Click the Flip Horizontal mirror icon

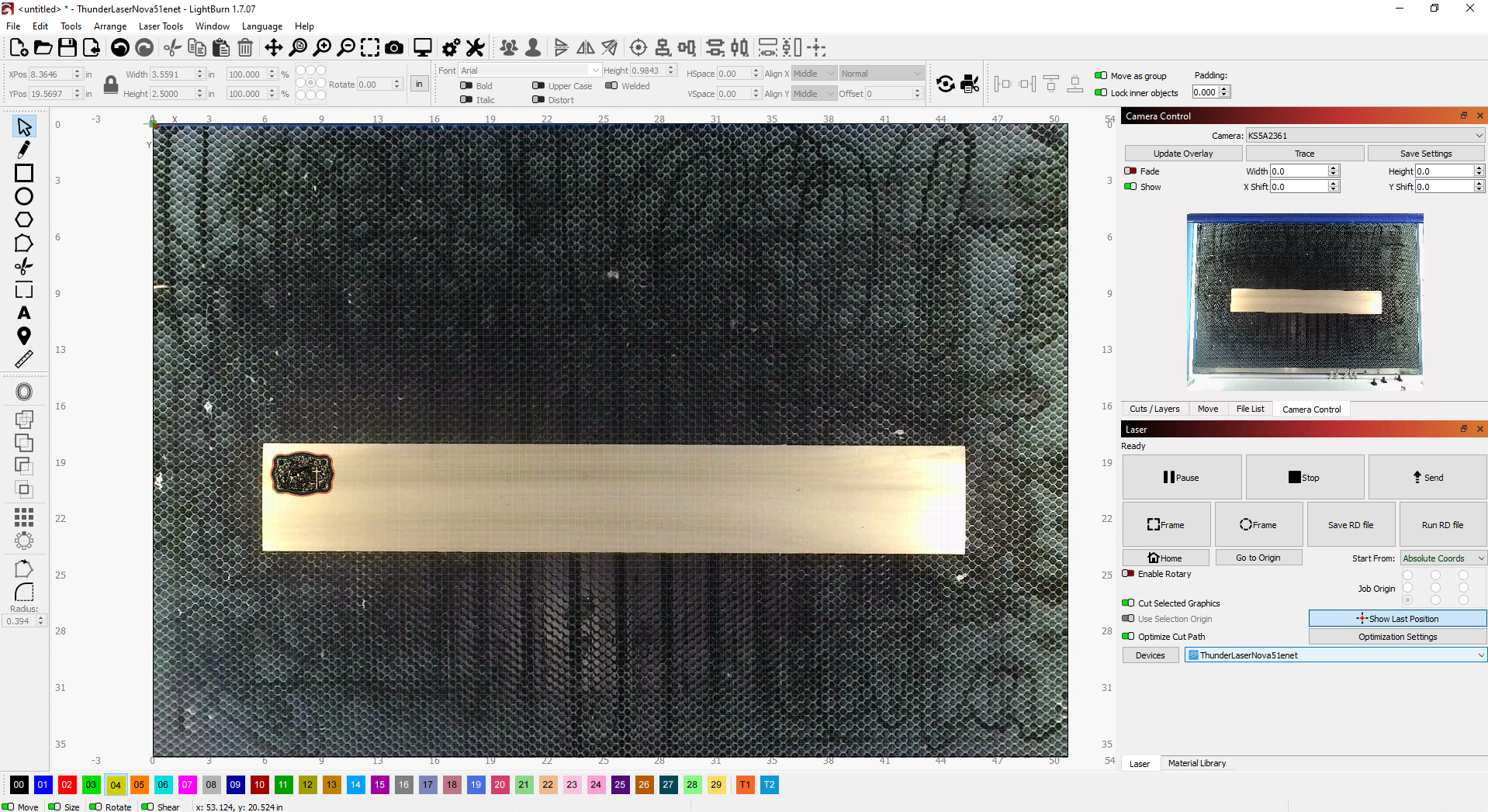tap(586, 48)
